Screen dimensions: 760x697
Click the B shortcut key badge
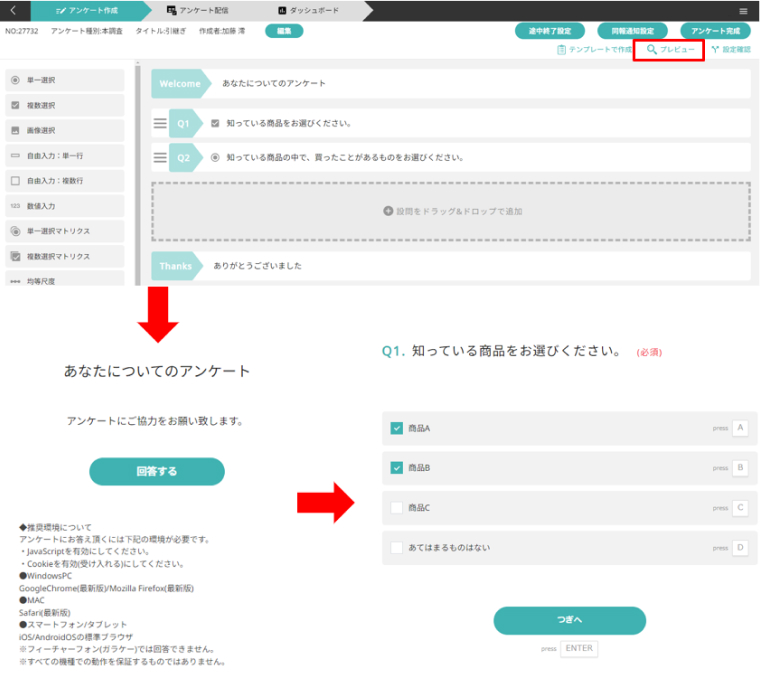pos(740,468)
